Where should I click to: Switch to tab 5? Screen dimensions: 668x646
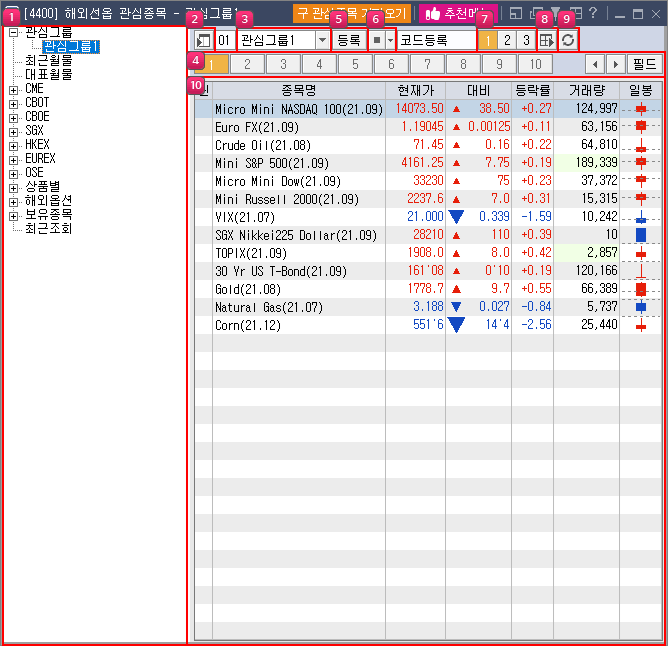355,64
